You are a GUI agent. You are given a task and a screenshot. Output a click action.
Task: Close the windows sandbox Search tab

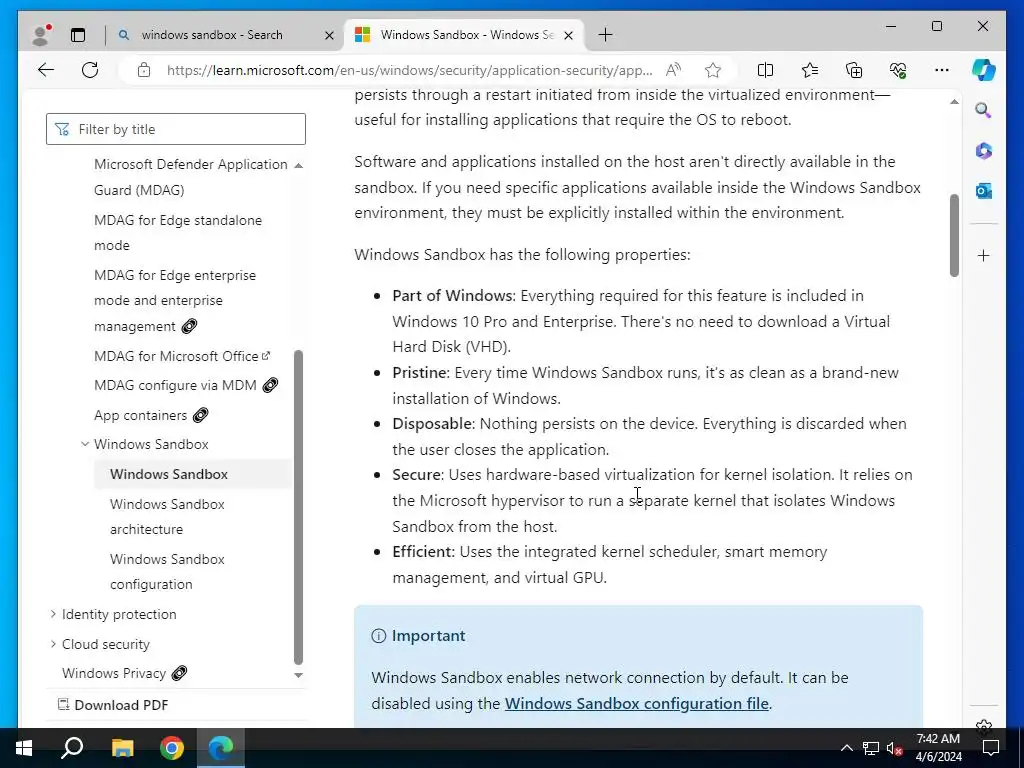pyautogui.click(x=329, y=35)
